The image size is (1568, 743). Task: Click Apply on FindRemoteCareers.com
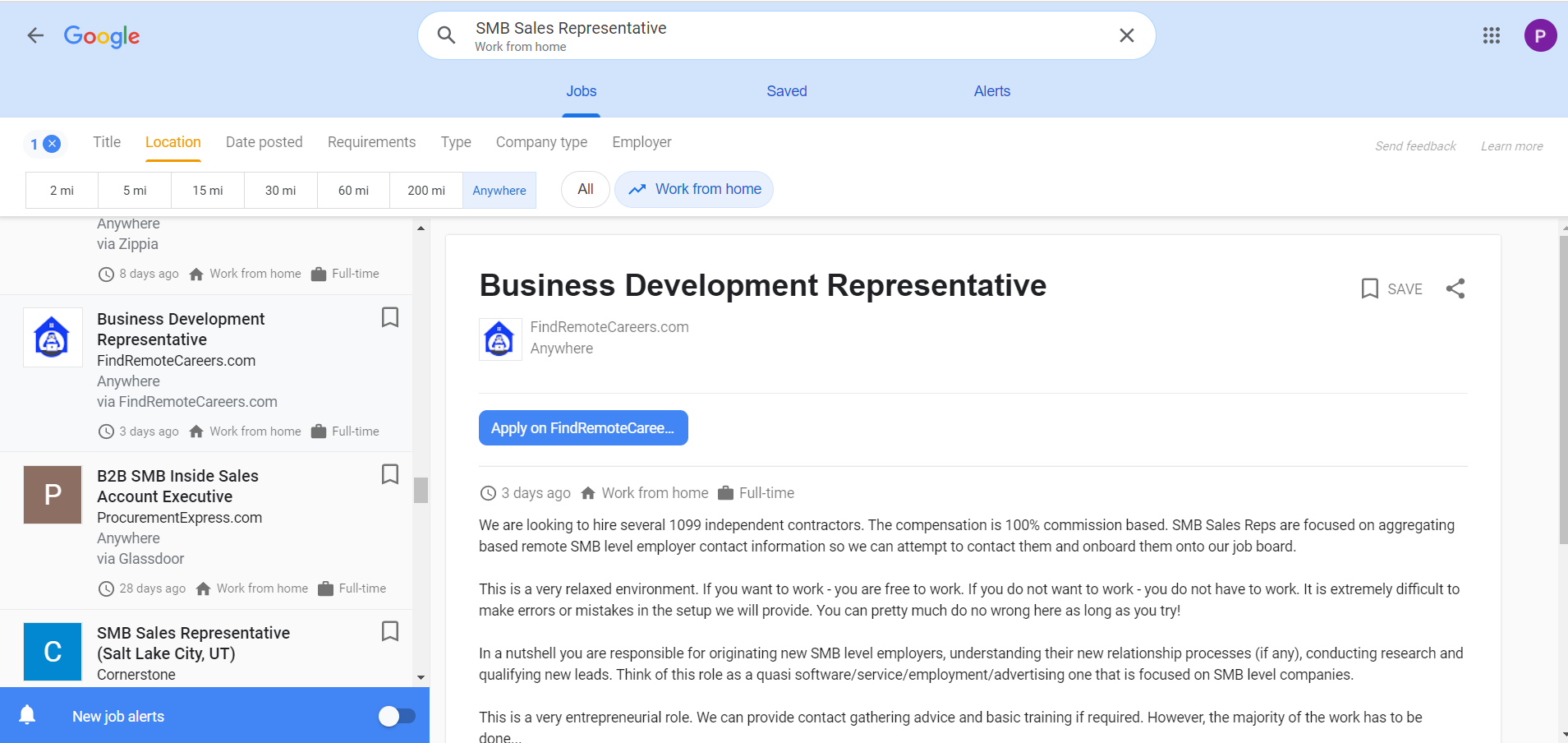point(583,427)
